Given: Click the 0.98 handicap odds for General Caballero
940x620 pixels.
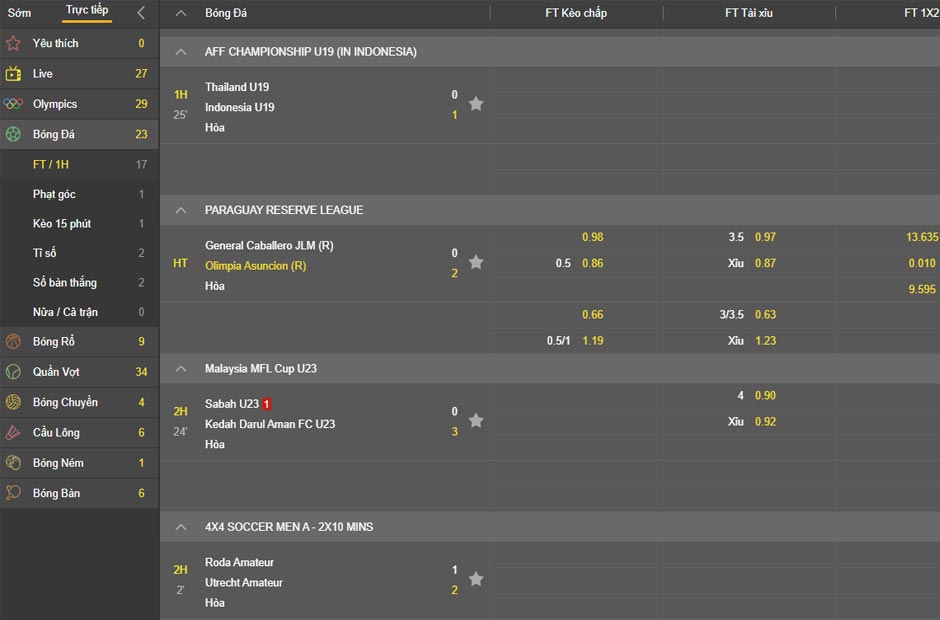Looking at the screenshot, I should [x=592, y=237].
